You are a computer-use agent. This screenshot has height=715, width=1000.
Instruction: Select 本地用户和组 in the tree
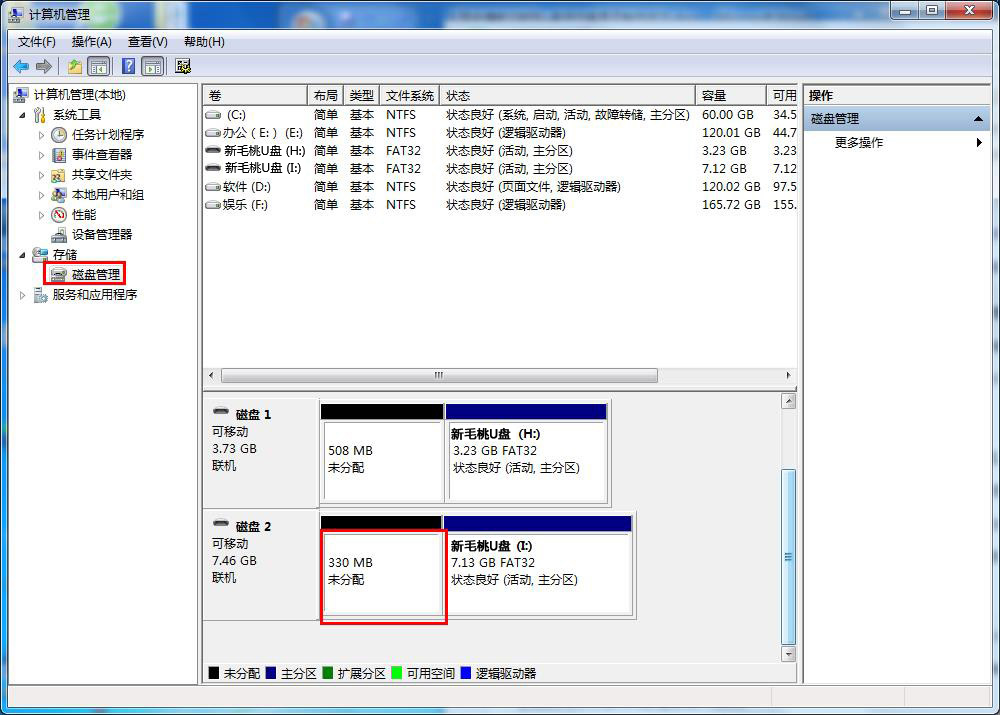point(108,195)
